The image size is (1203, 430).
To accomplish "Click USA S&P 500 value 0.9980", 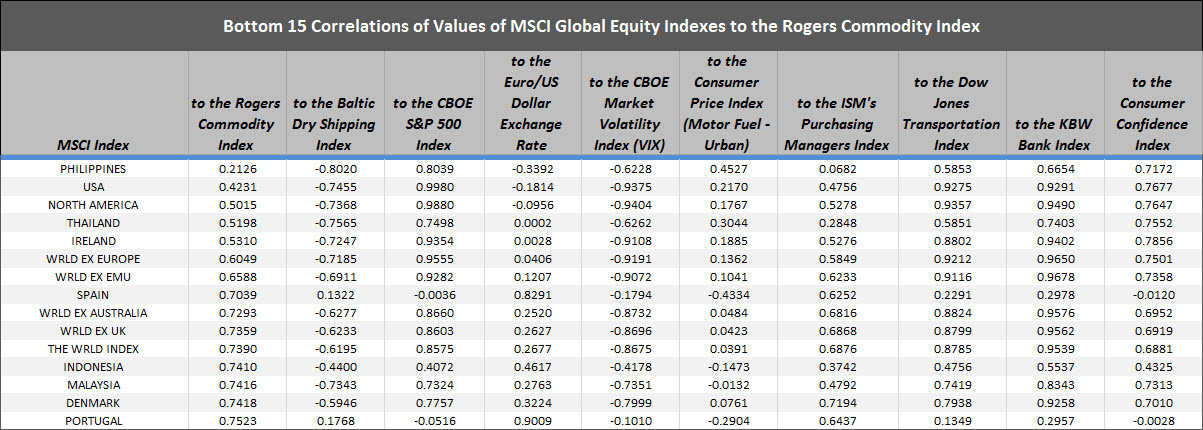I will (x=434, y=187).
